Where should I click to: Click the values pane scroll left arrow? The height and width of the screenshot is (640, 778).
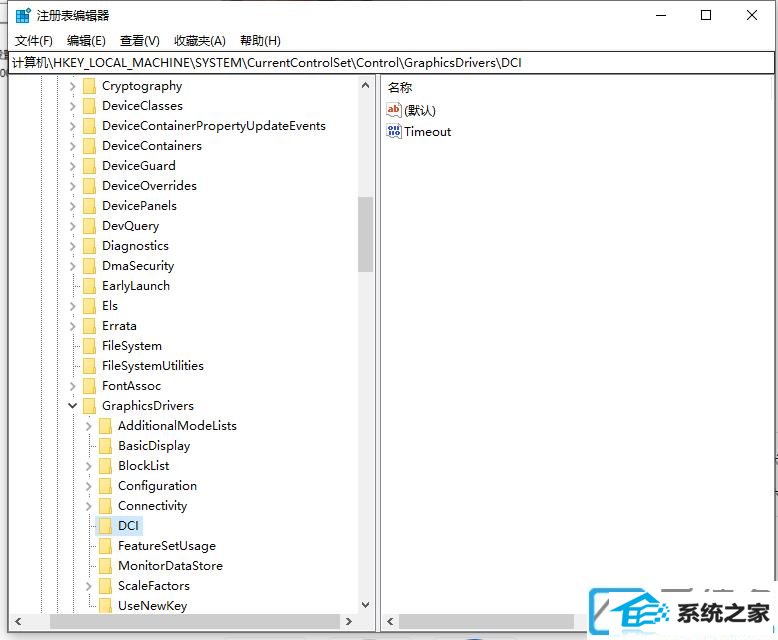tap(390, 621)
